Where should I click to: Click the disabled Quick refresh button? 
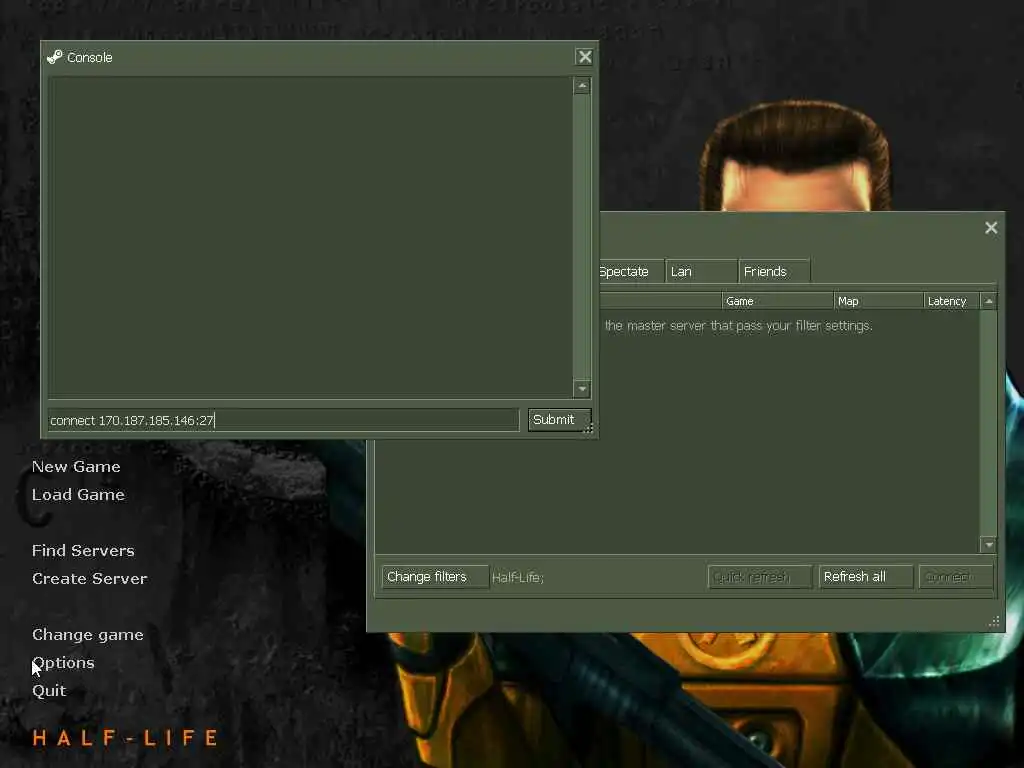(760, 577)
